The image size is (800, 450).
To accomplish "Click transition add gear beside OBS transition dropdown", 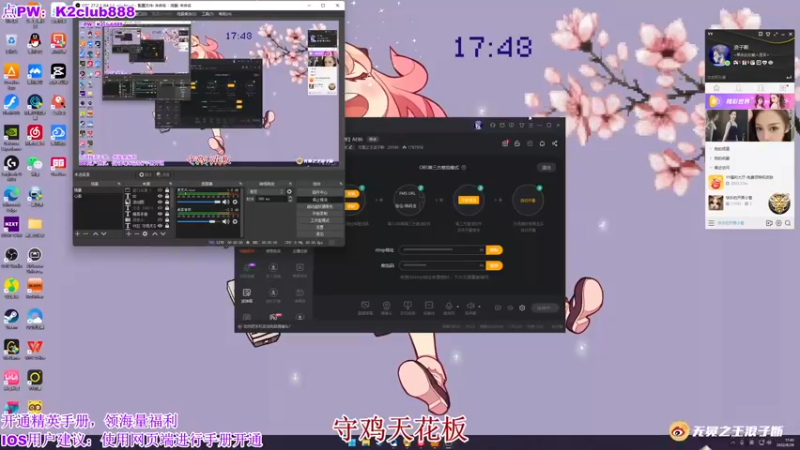I will (289, 191).
